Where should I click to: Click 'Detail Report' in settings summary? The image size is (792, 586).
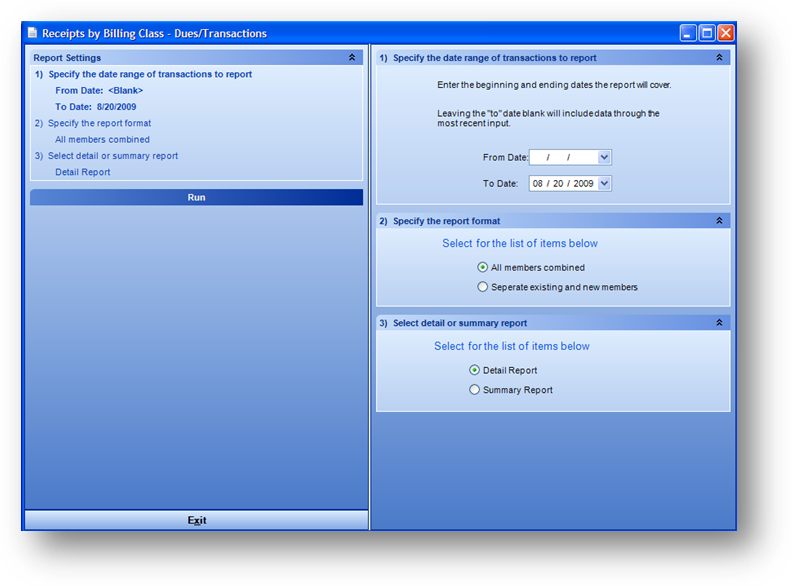(83, 172)
